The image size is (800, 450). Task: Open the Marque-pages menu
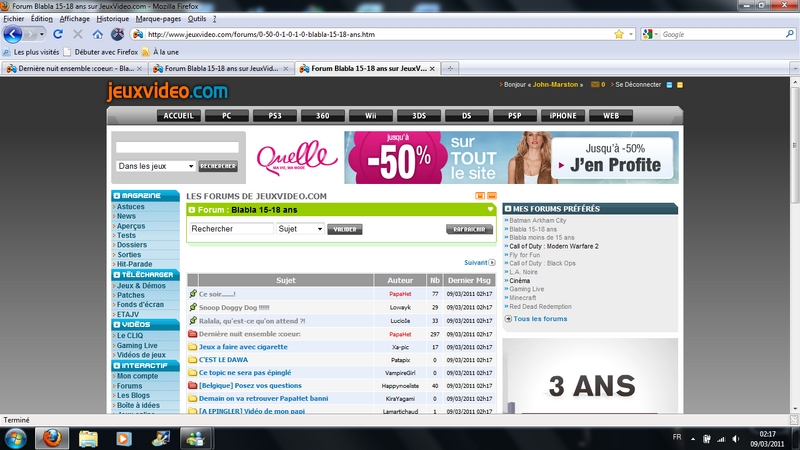tap(158, 19)
